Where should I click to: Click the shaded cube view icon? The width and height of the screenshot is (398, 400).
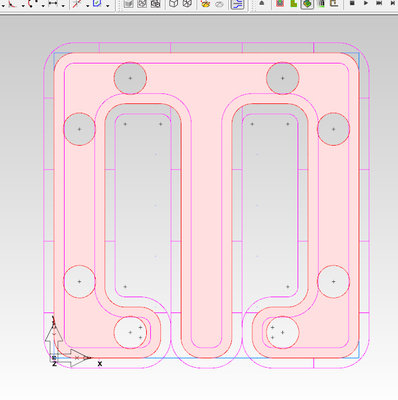click(187, 3)
